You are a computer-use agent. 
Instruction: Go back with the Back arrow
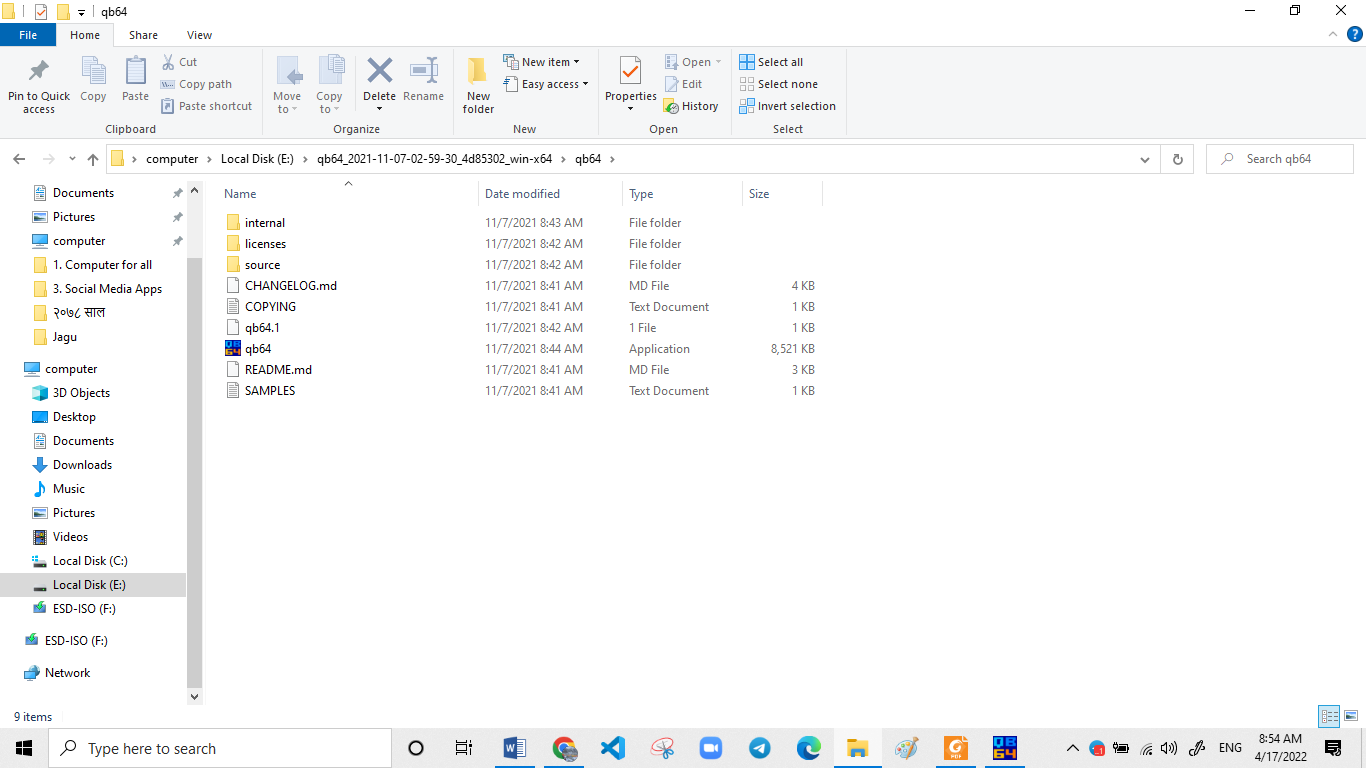coord(19,159)
